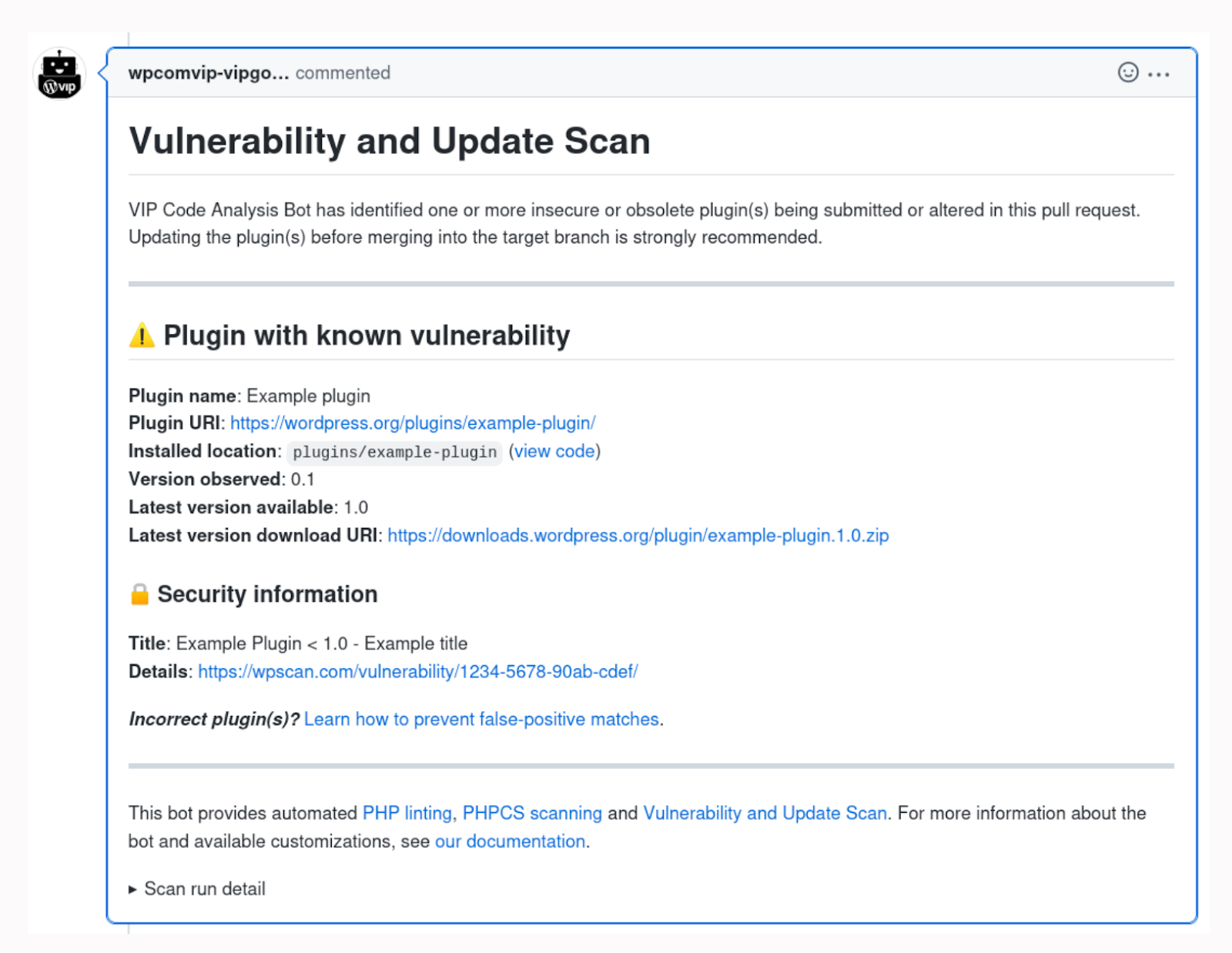The height and width of the screenshot is (953, 1232).
Task: Click the disclosure triangle before Scan run detail
Action: [x=132, y=889]
